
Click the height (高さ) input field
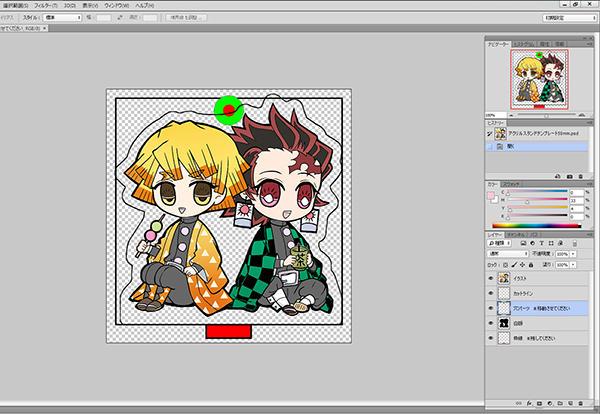pos(150,18)
